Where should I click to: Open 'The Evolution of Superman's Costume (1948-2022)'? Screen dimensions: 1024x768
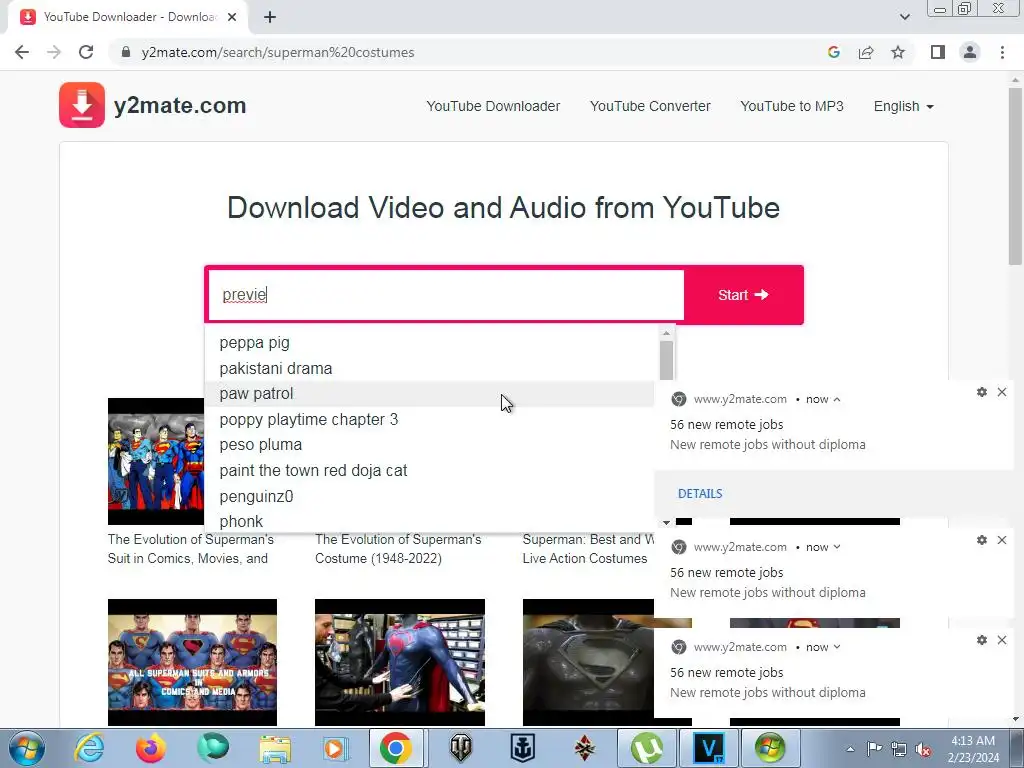398,549
